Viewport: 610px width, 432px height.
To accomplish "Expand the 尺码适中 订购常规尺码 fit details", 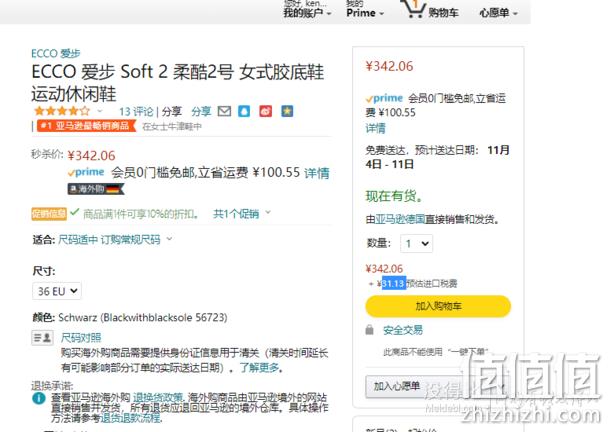I will 115,240.
